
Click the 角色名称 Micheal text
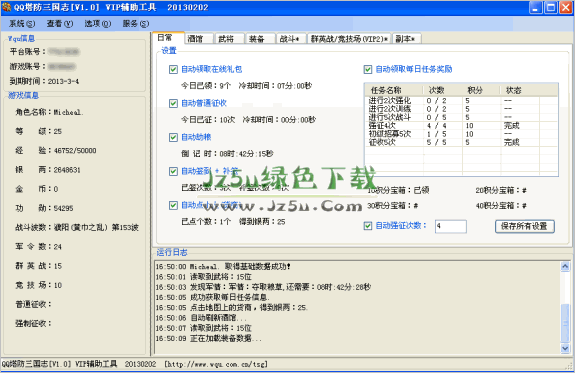[x=49, y=112]
